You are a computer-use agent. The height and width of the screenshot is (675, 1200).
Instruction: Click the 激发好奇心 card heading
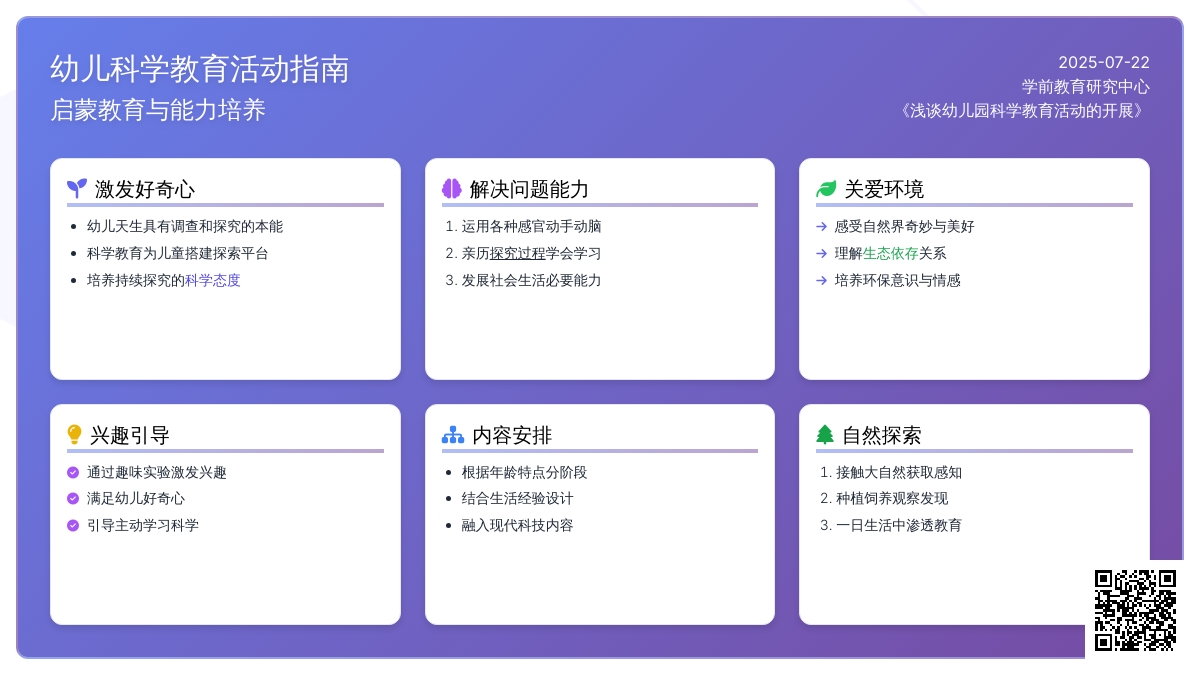pyautogui.click(x=145, y=189)
